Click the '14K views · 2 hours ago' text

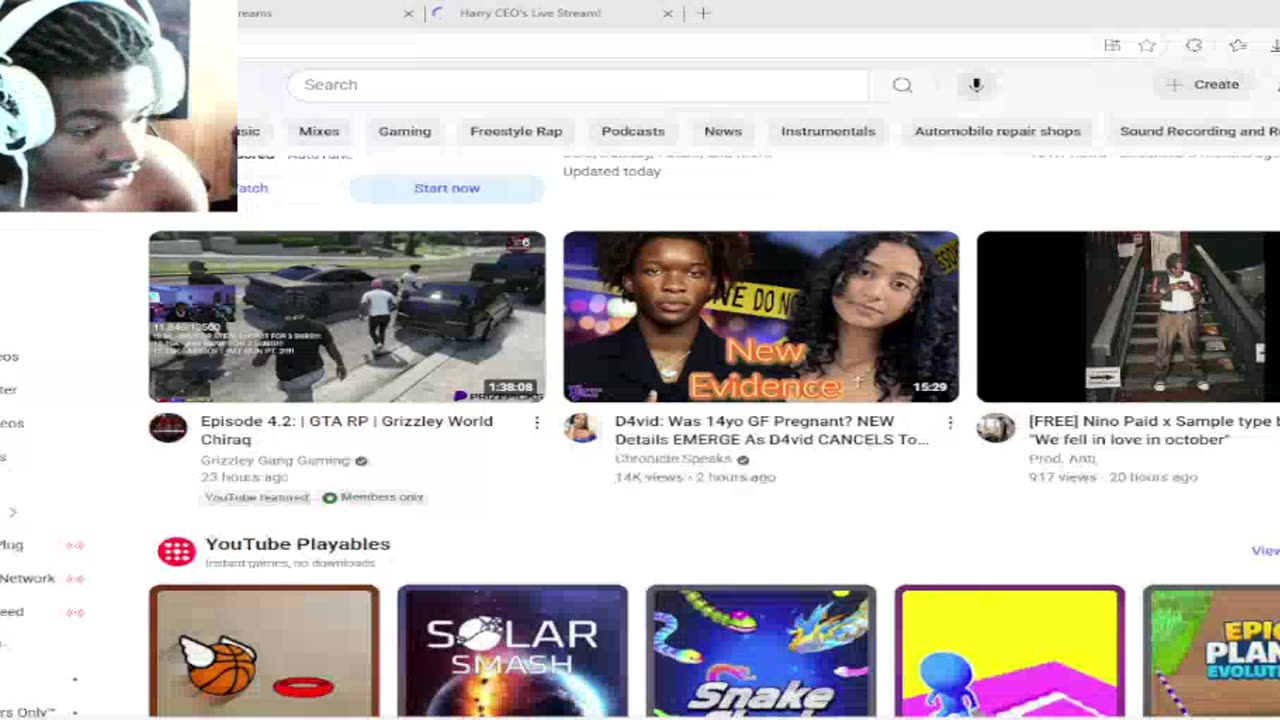coord(695,477)
